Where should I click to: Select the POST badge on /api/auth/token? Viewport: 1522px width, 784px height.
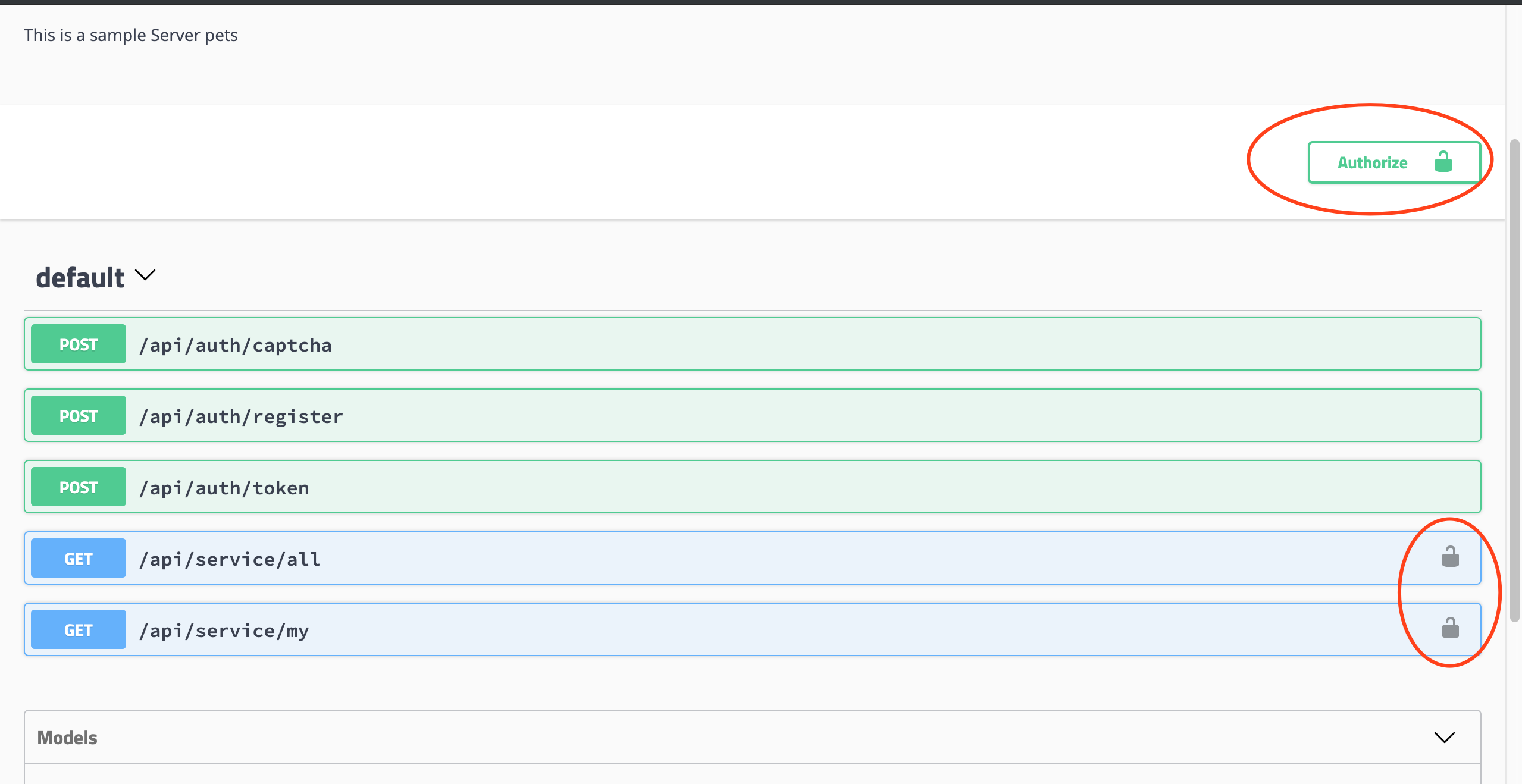point(77,487)
